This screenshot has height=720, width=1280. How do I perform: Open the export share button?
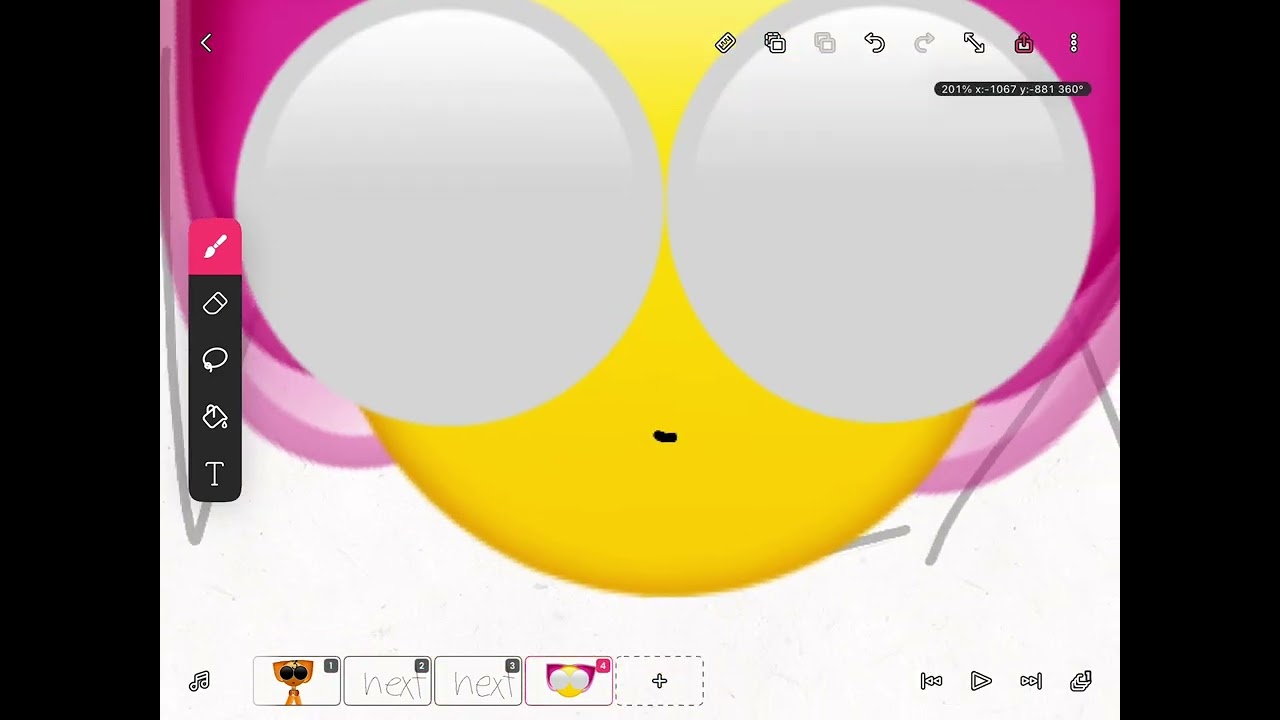[x=1024, y=43]
